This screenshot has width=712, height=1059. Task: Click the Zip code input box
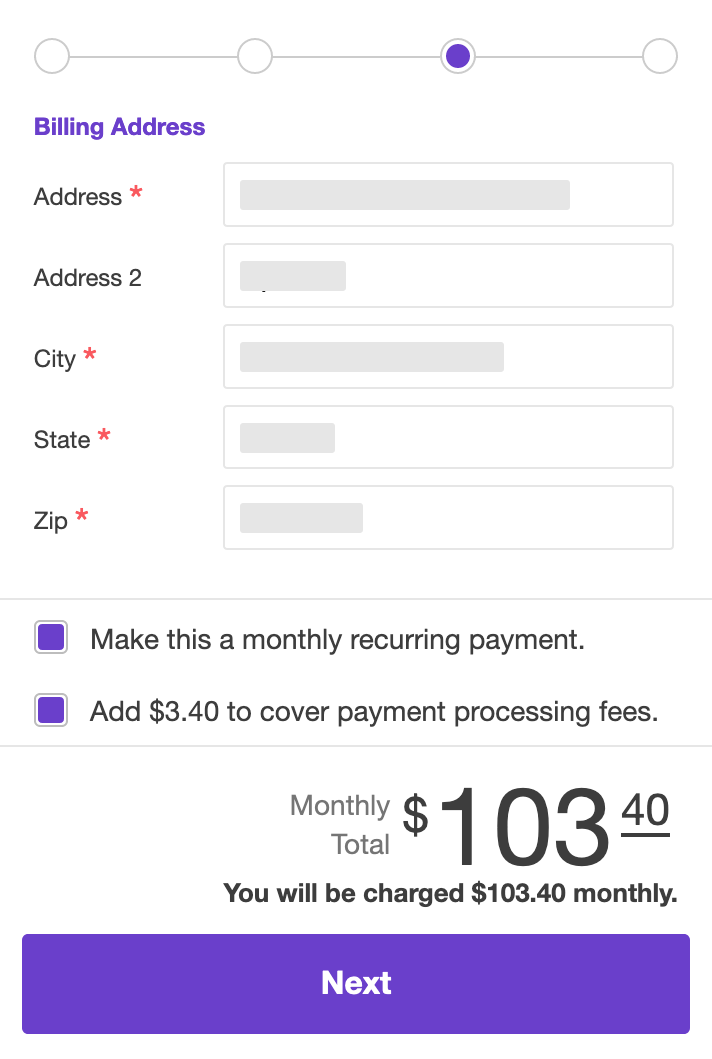[448, 517]
